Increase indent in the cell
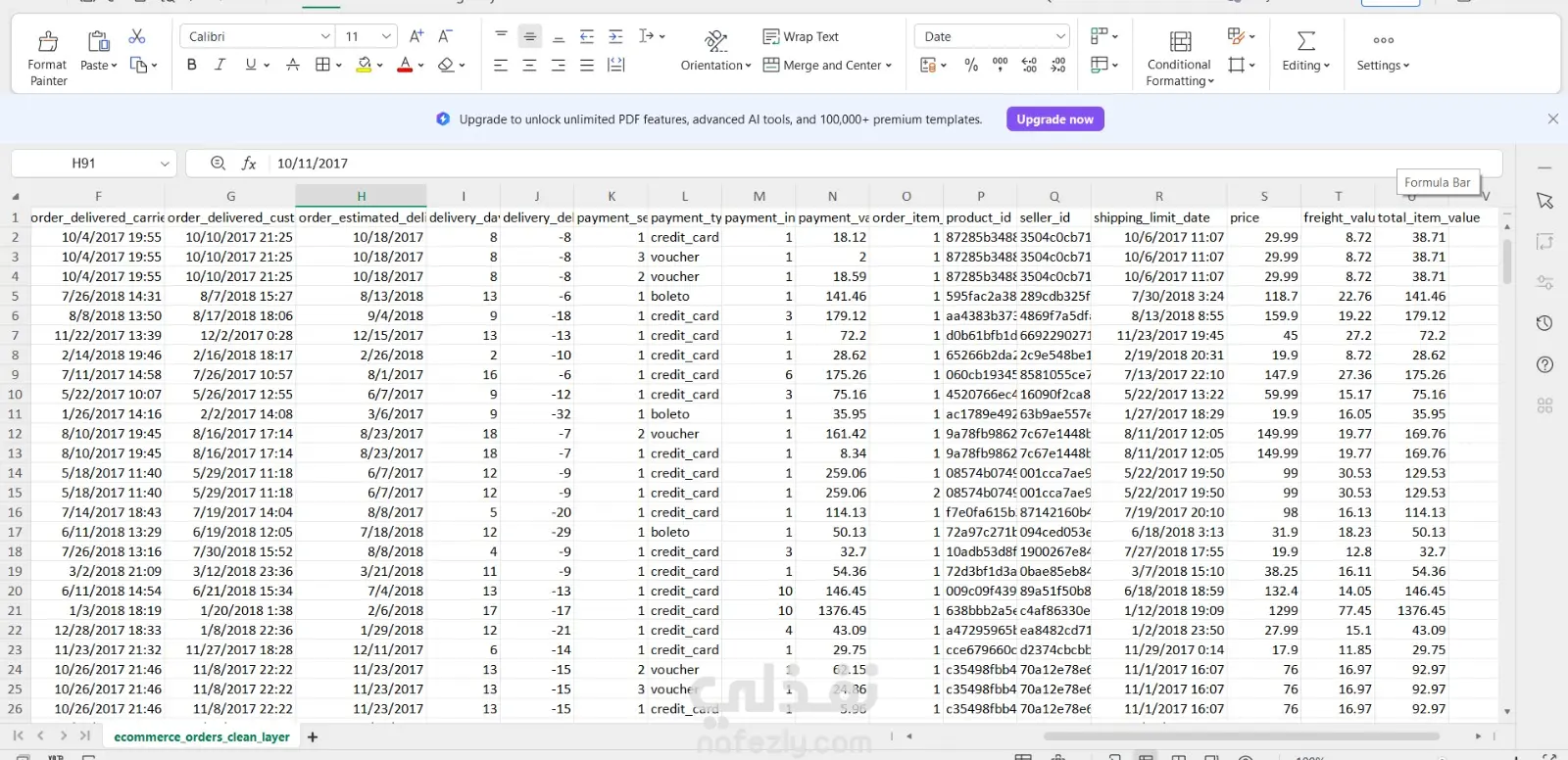The height and width of the screenshot is (760, 1568). [x=615, y=36]
